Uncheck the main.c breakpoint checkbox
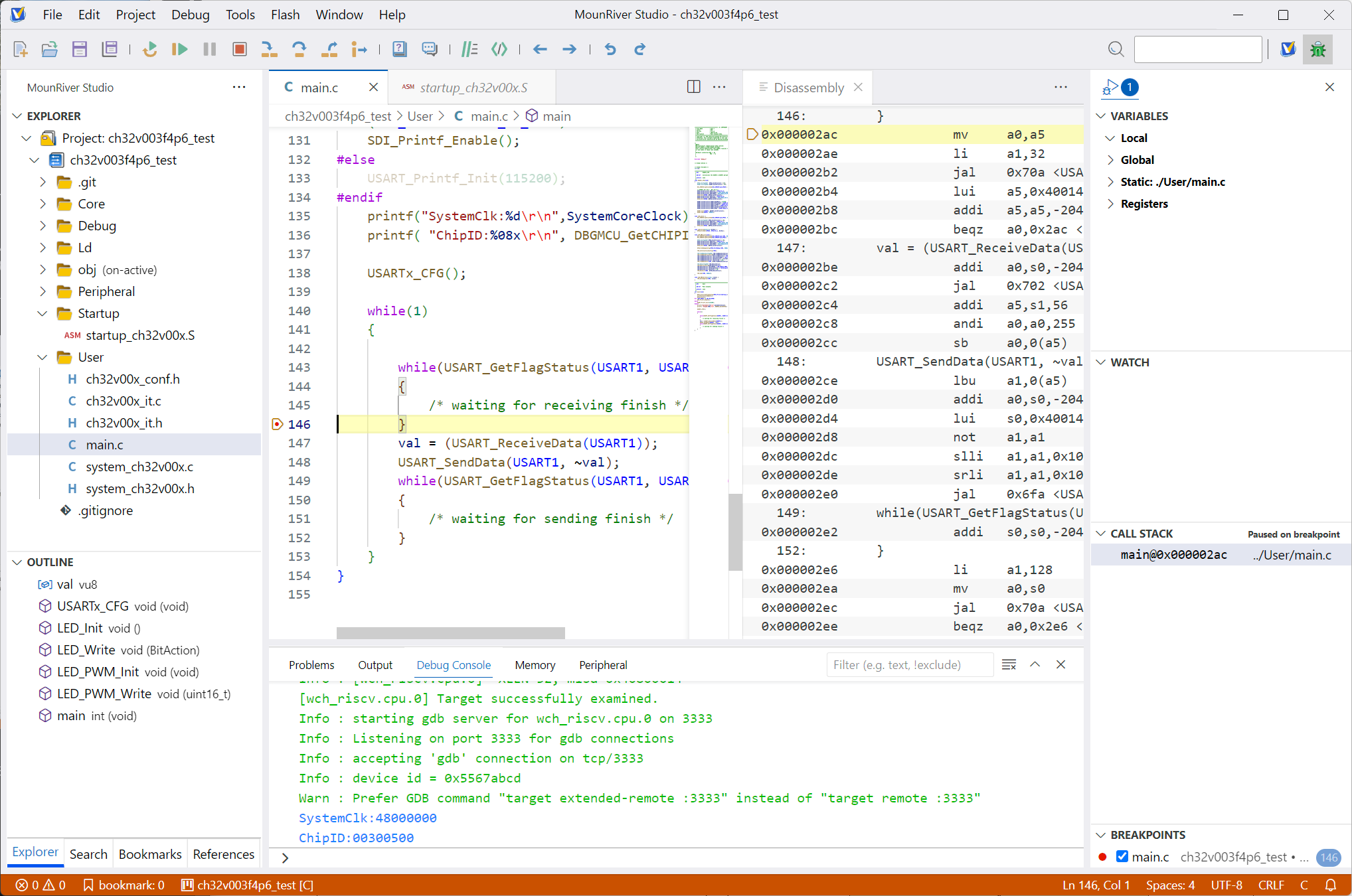 click(x=1122, y=856)
